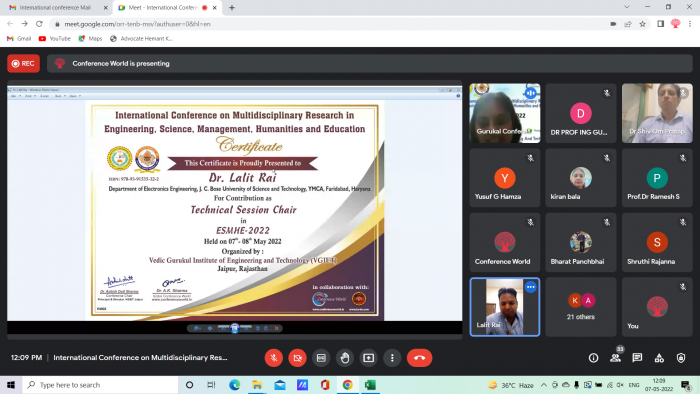This screenshot has width=700, height=394.
Task: Leave the call with red button
Action: pos(419,358)
